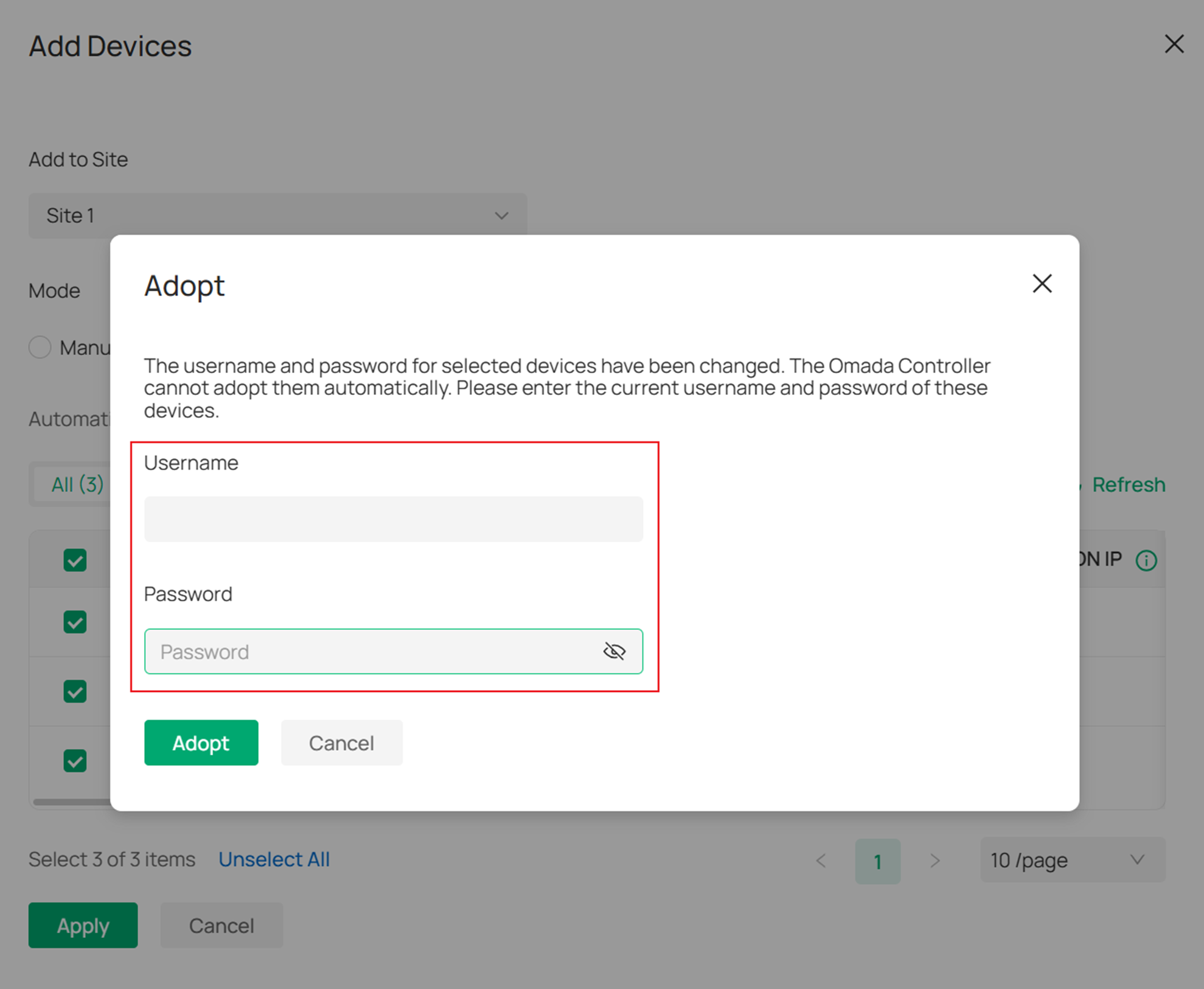The image size is (1204, 989).
Task: Click the Password input field
Action: pos(365,651)
